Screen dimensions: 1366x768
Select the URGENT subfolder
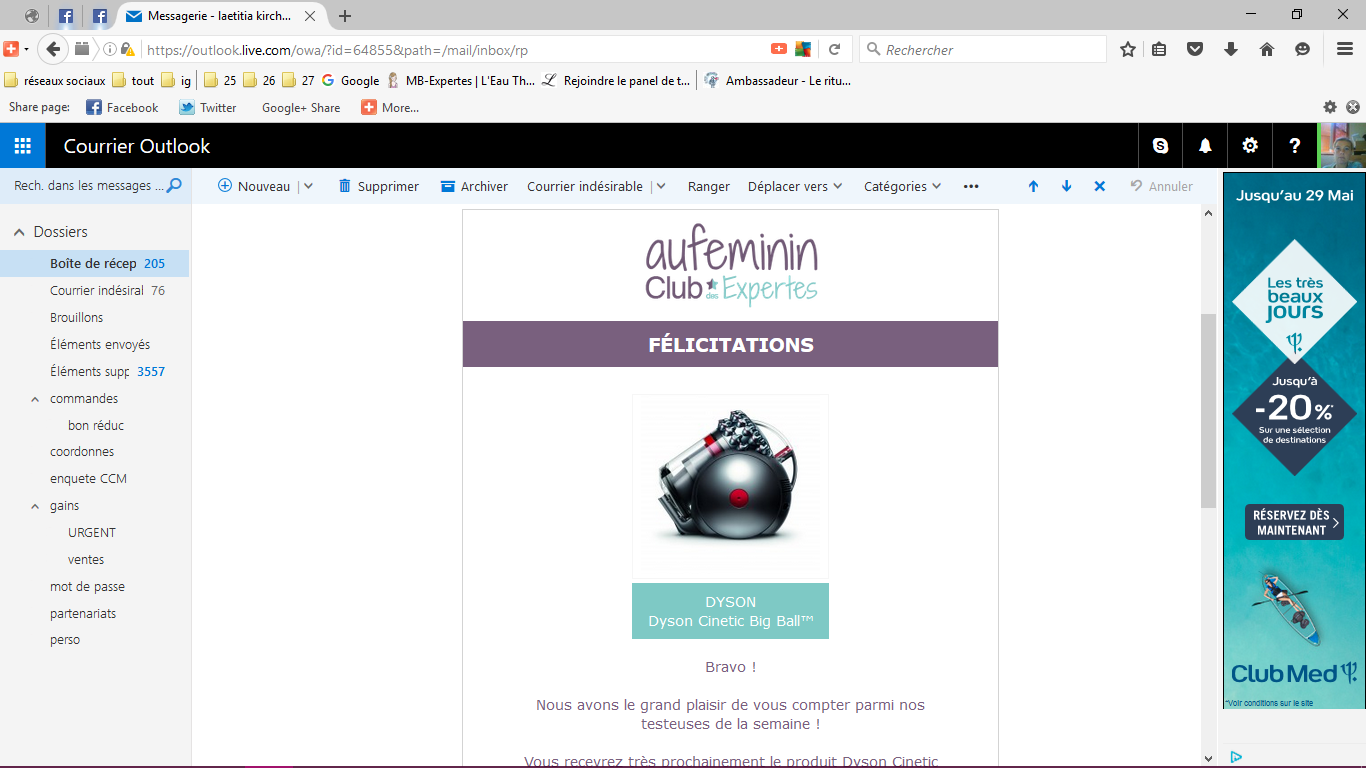click(92, 533)
